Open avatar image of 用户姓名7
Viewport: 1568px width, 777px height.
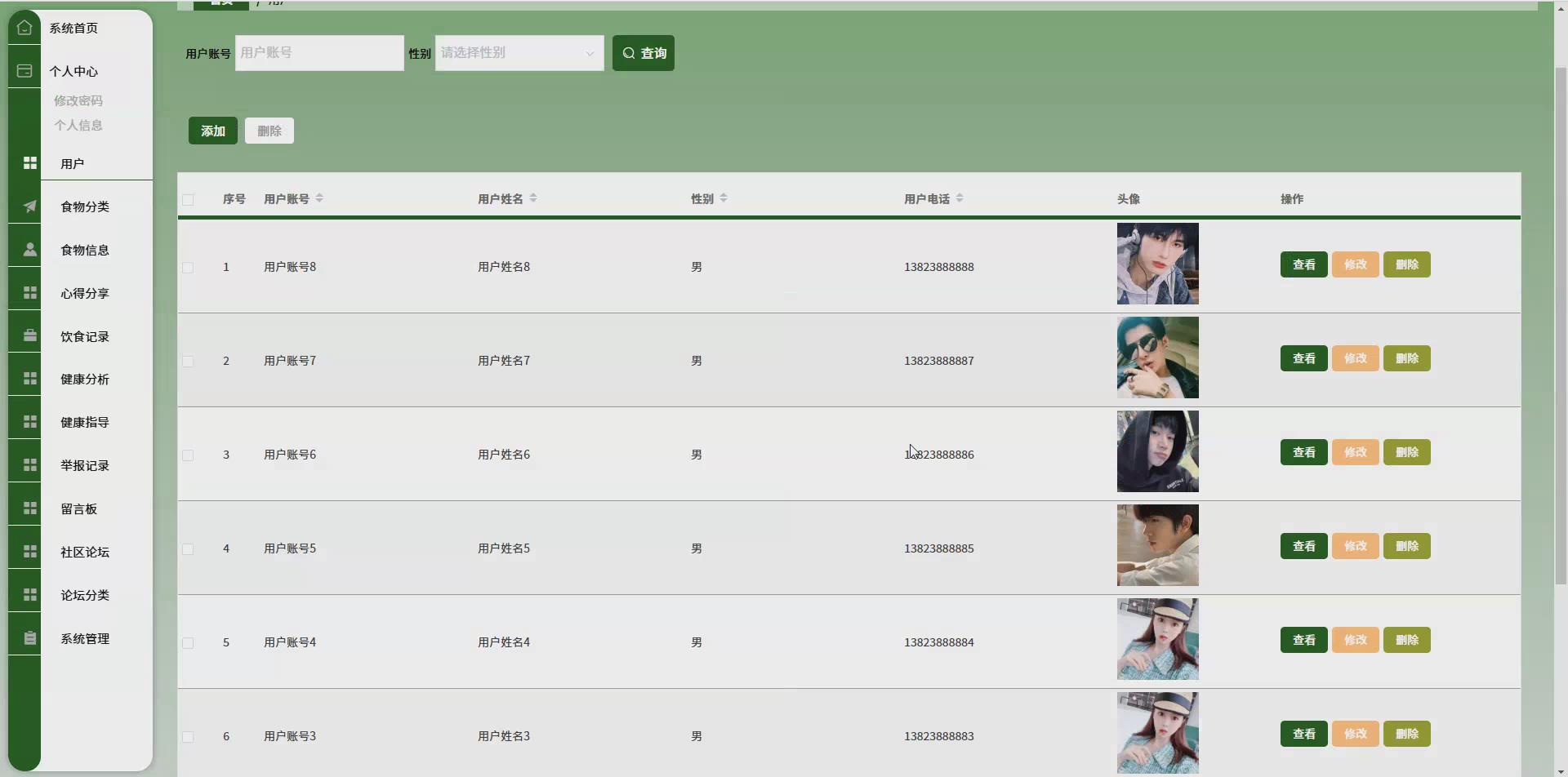(x=1158, y=357)
